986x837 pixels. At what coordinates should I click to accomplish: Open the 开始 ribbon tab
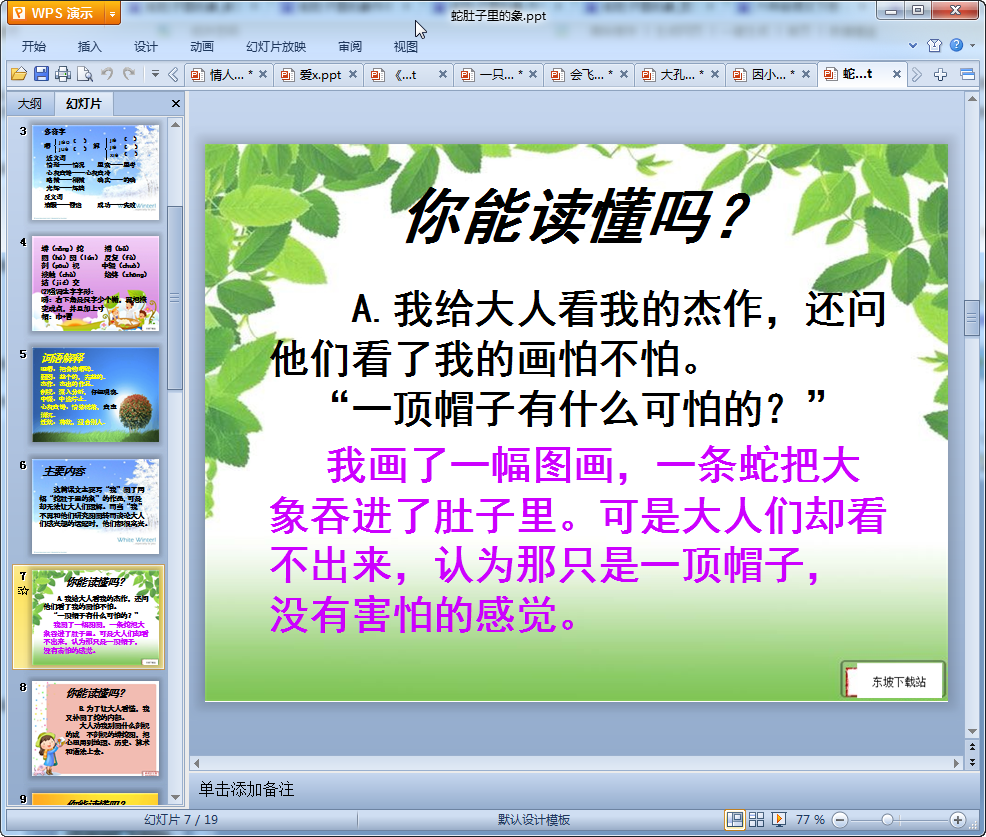(x=33, y=47)
